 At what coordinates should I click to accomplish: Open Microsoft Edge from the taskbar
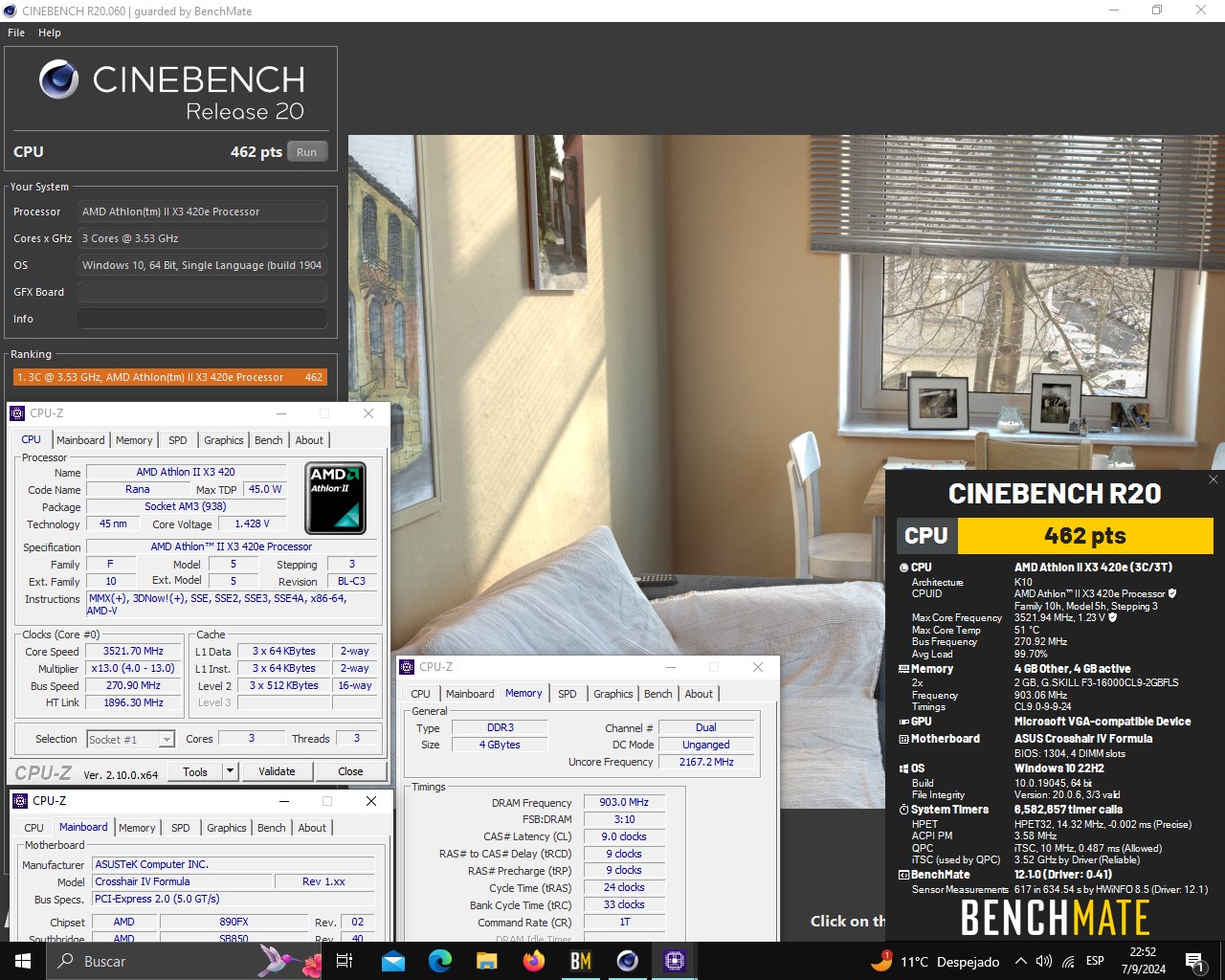click(x=440, y=961)
